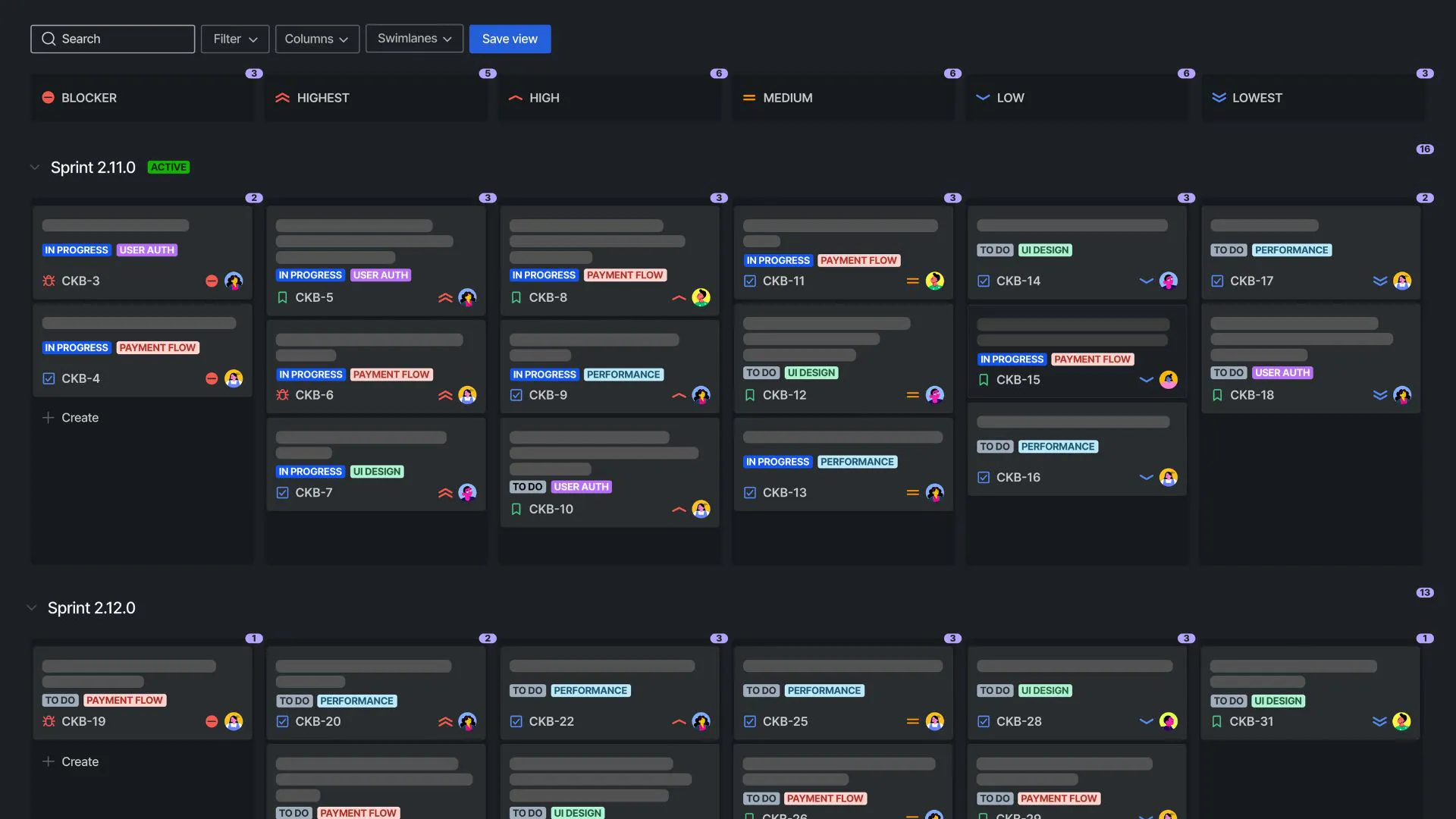
Task: Click the task checkbox icon on CKB-11
Action: tap(750, 281)
